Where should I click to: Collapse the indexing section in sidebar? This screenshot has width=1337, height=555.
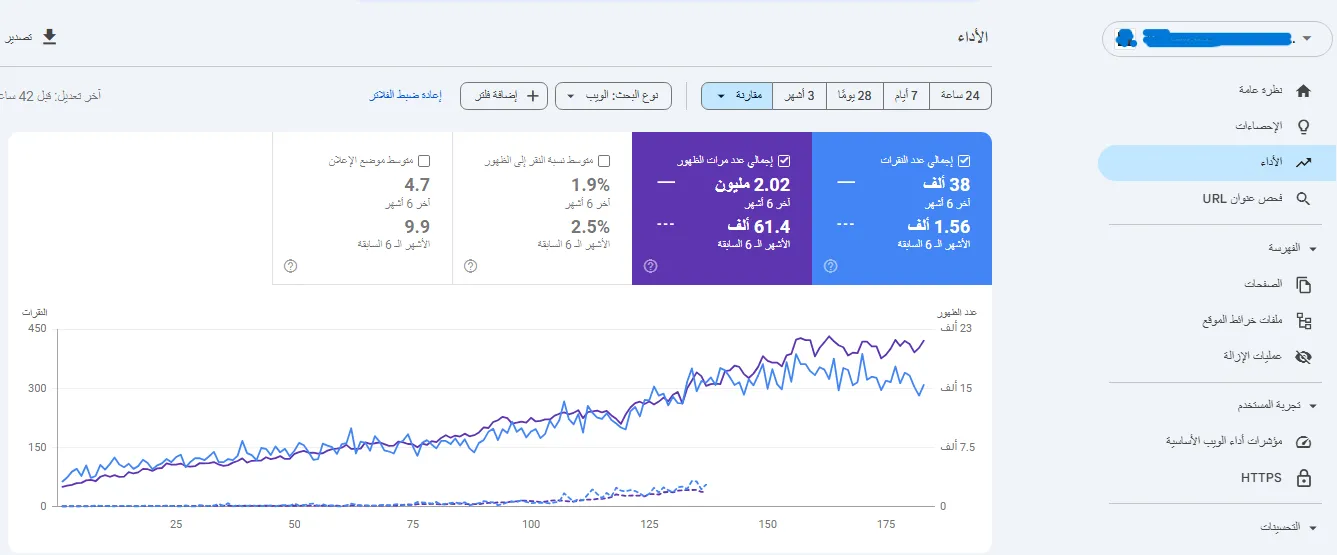pos(1313,248)
